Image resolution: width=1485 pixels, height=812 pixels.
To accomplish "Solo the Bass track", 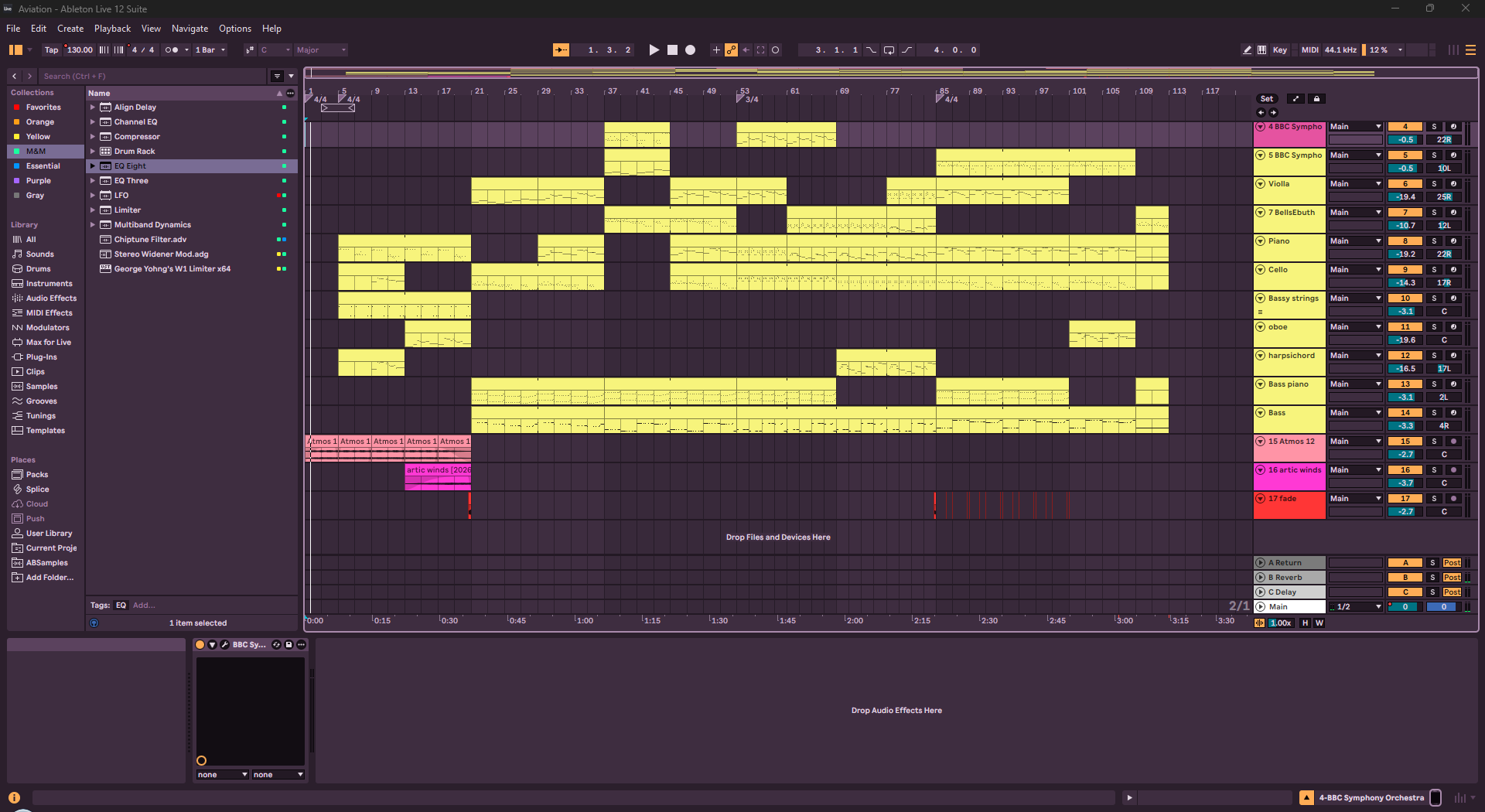I will [1433, 413].
